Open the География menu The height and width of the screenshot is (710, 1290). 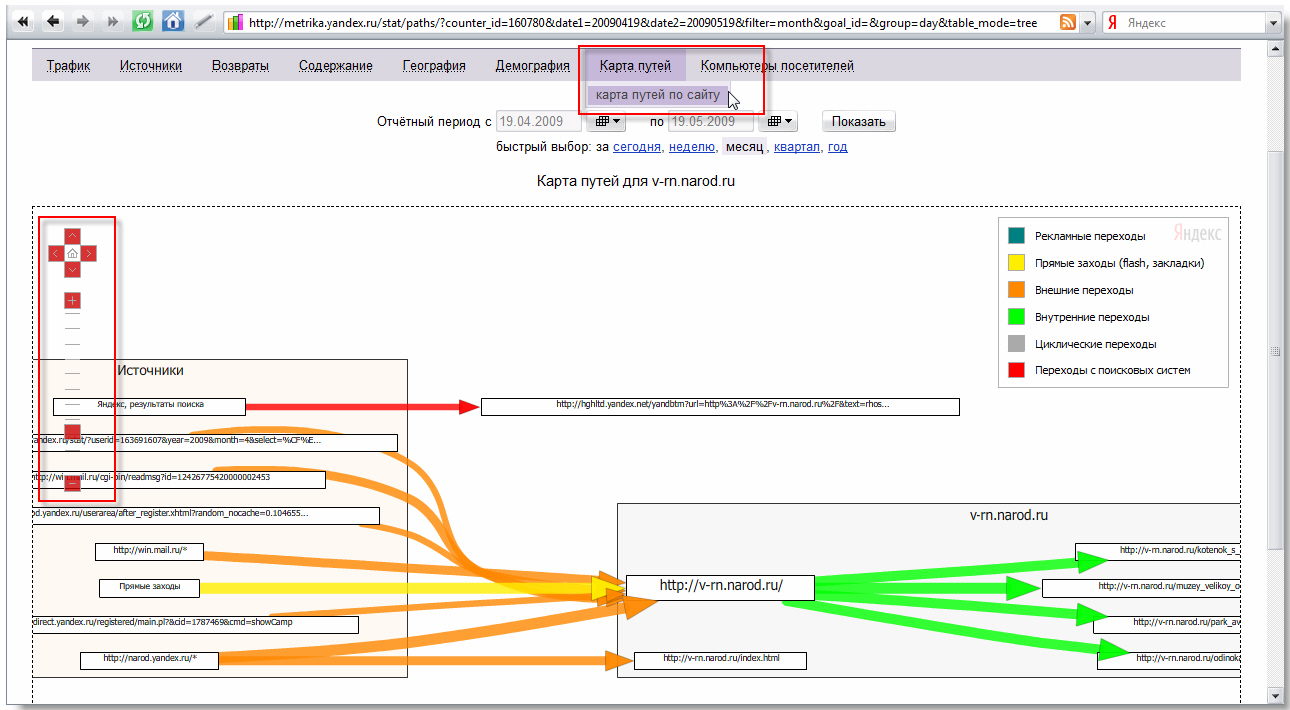tap(434, 66)
